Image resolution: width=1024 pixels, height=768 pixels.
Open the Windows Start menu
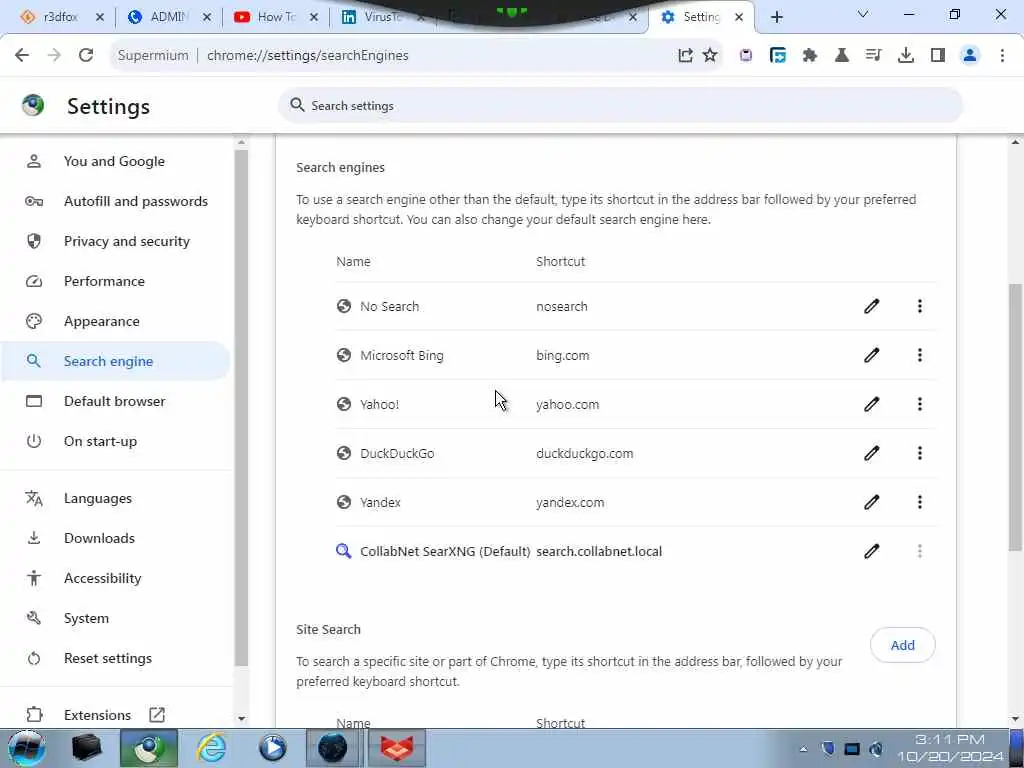[26, 748]
